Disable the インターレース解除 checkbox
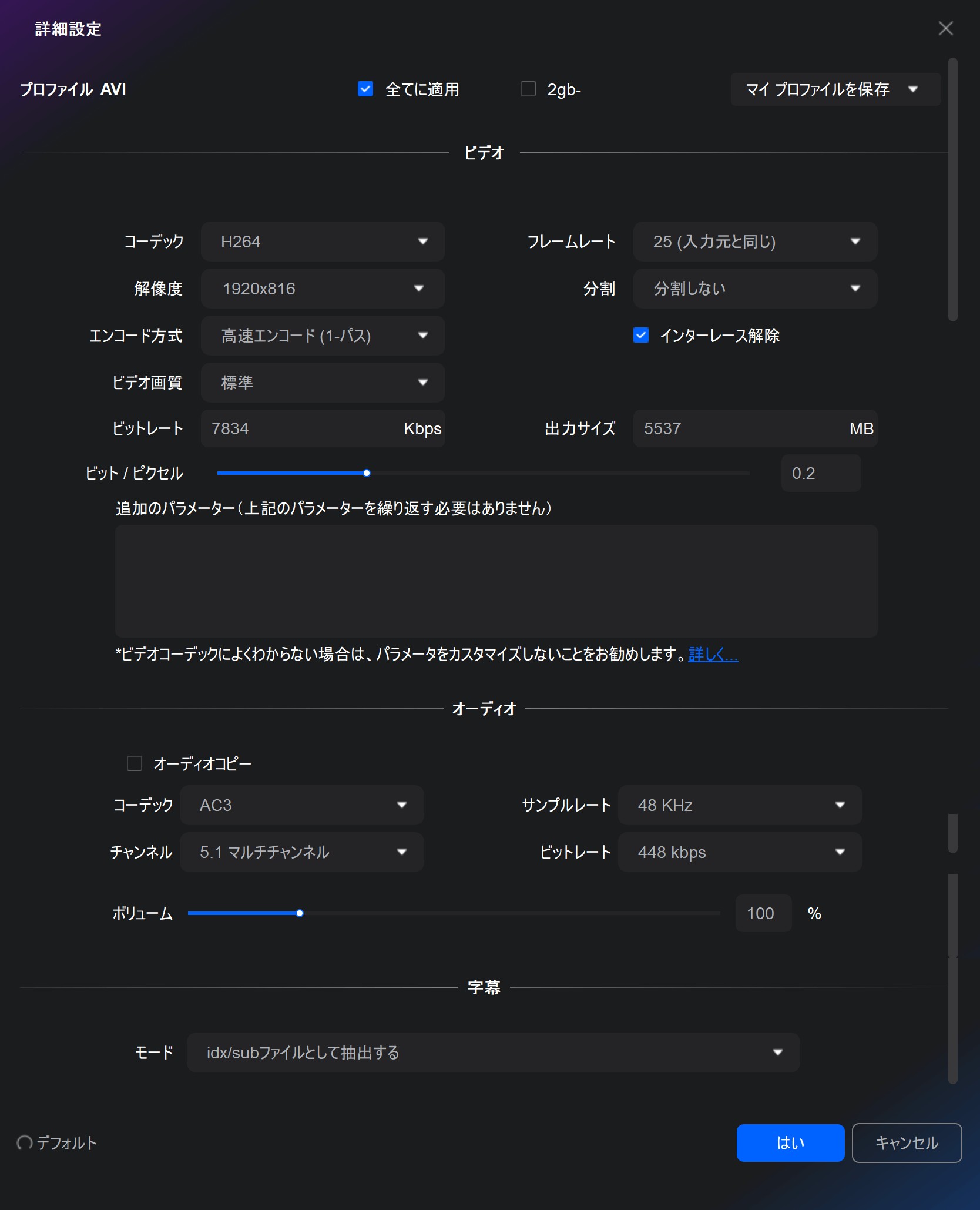 (641, 336)
